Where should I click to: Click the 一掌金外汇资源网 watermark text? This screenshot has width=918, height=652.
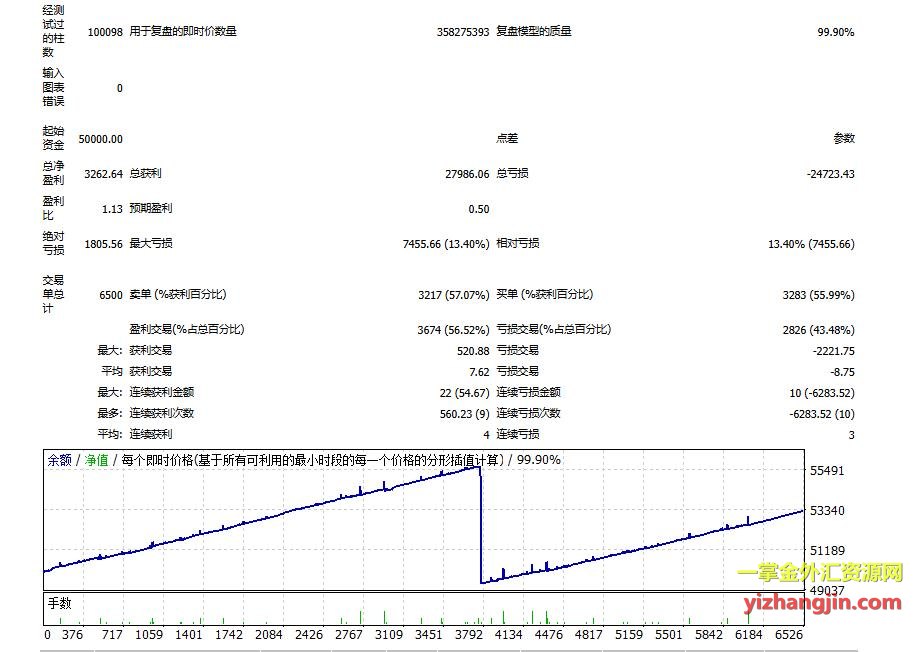820,573
